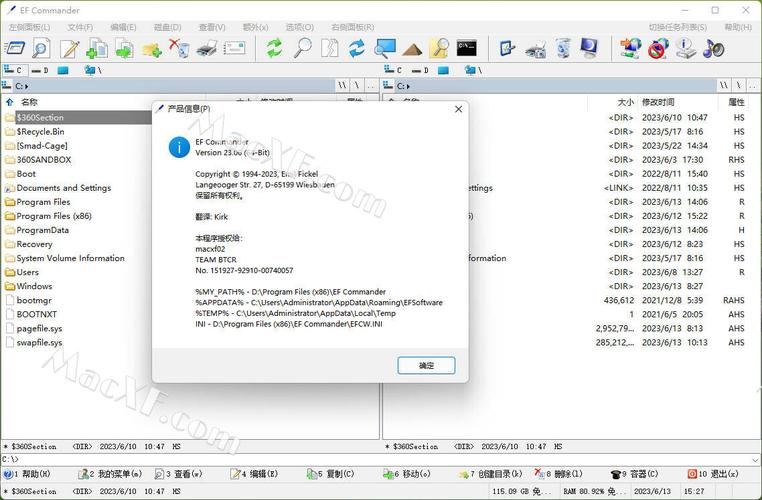Select drive D in left panel drive bar

(41, 70)
